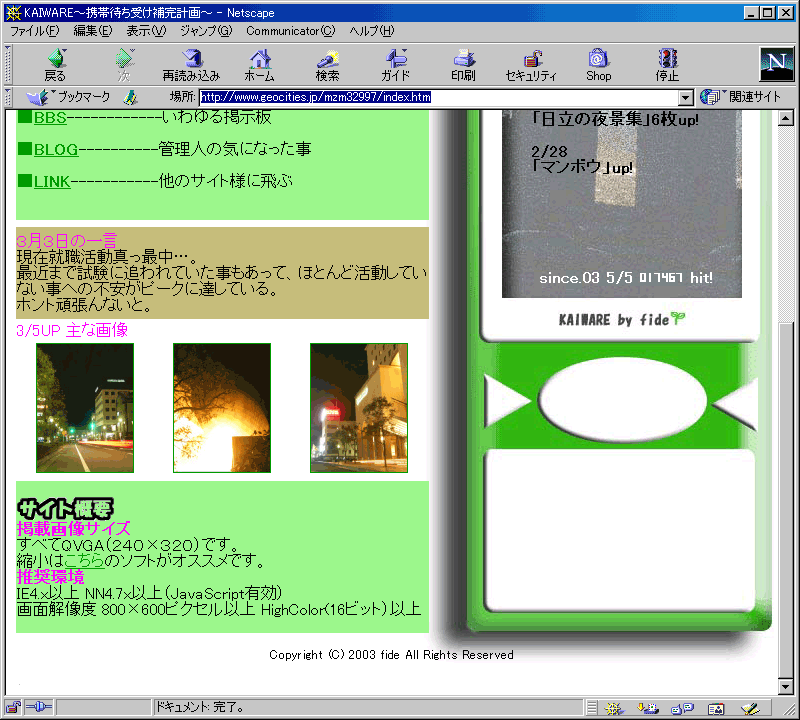
Task: Open Security (セキュリティ) info
Action: 531,65
